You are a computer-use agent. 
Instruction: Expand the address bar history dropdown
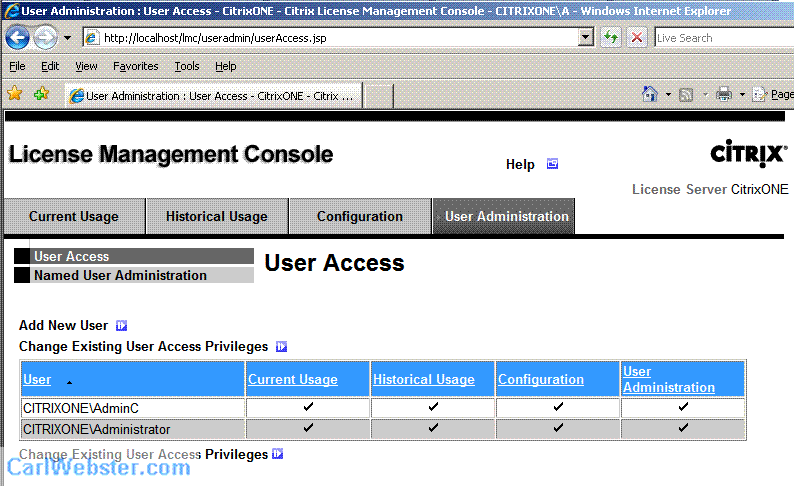[586, 37]
